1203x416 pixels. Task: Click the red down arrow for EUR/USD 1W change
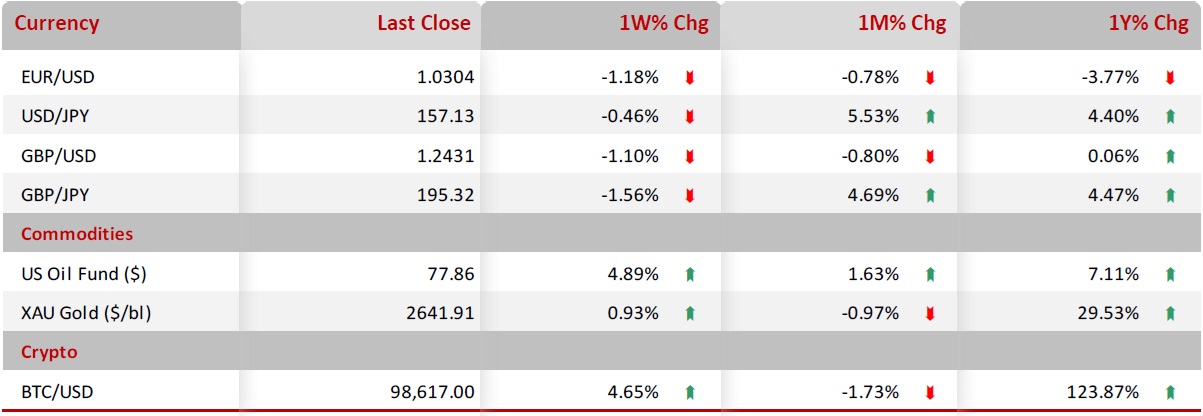coord(689,77)
